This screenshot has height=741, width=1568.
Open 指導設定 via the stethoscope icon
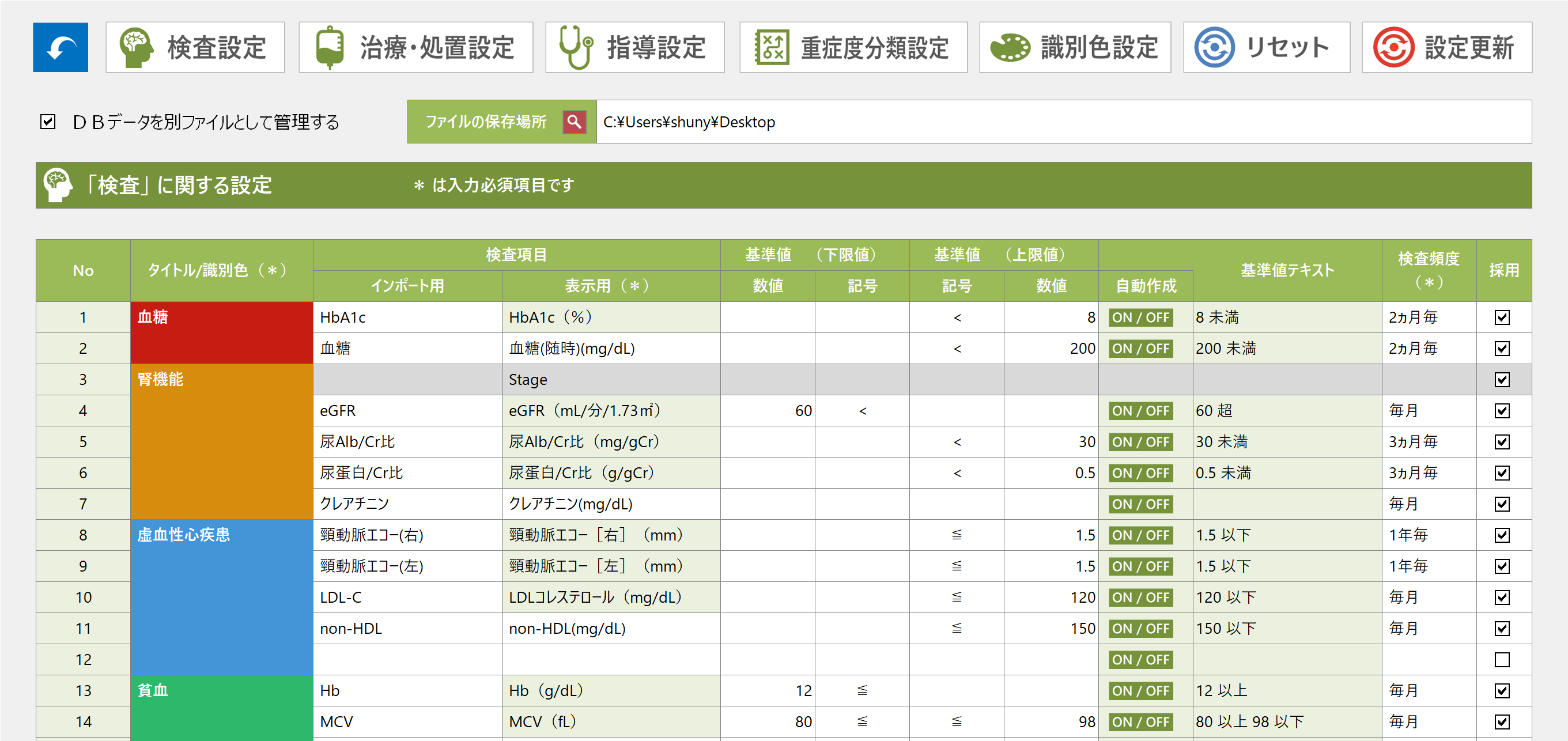point(575,47)
